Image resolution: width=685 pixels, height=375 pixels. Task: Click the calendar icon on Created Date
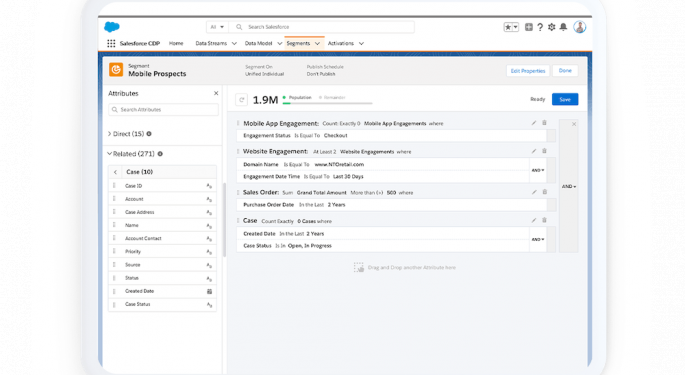click(x=209, y=291)
